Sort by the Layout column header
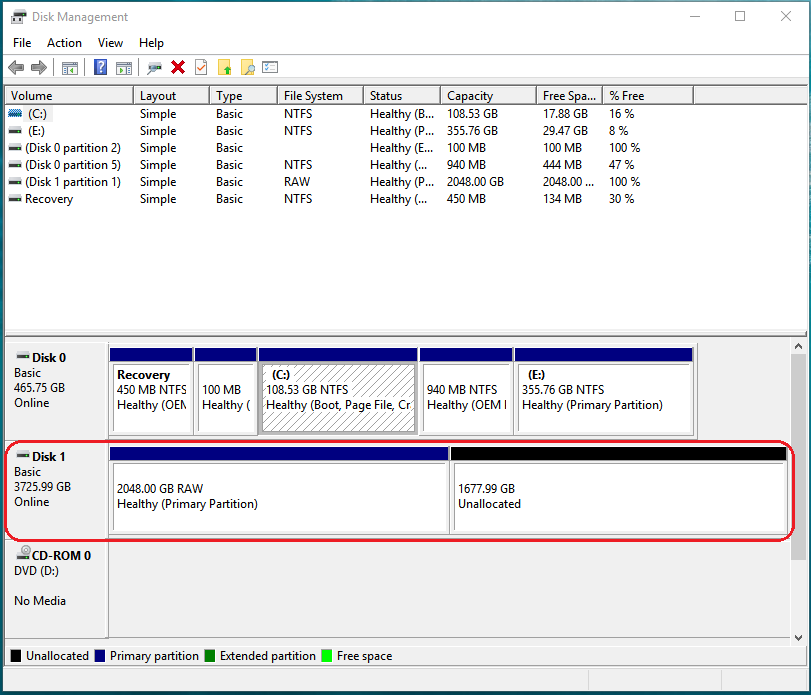 172,96
